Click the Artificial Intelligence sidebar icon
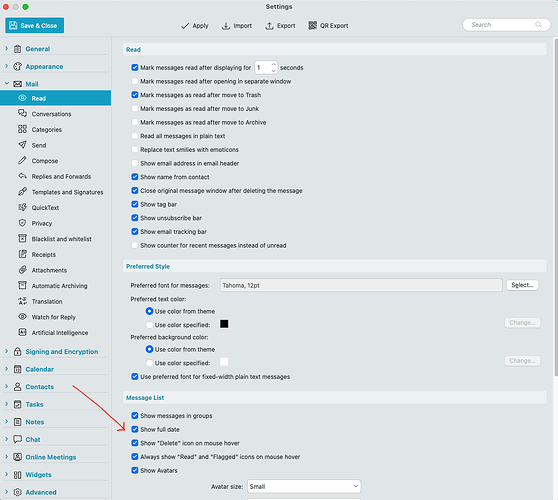The height and width of the screenshot is (500, 558). [22, 332]
